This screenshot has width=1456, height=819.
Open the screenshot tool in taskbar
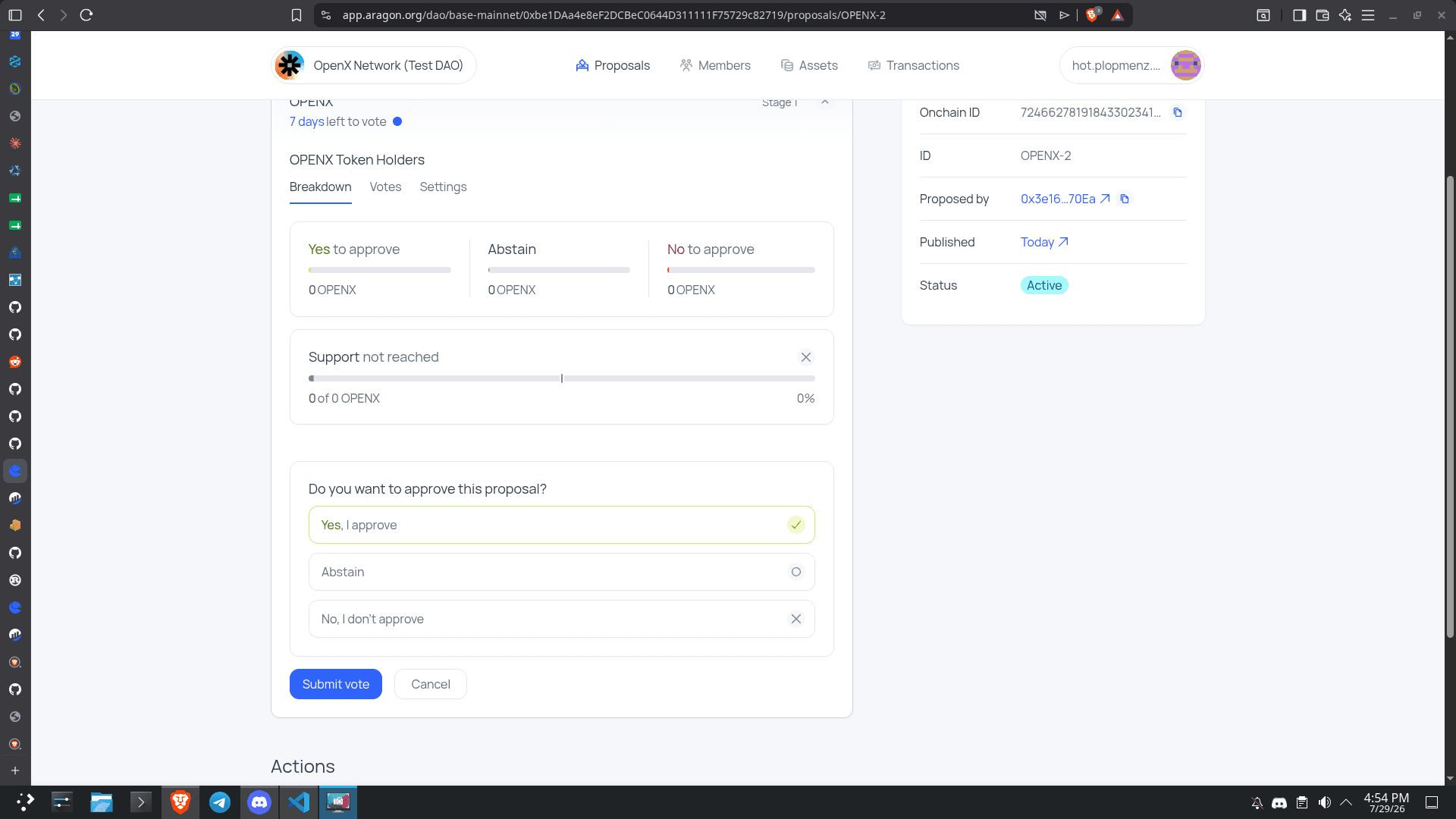click(338, 802)
